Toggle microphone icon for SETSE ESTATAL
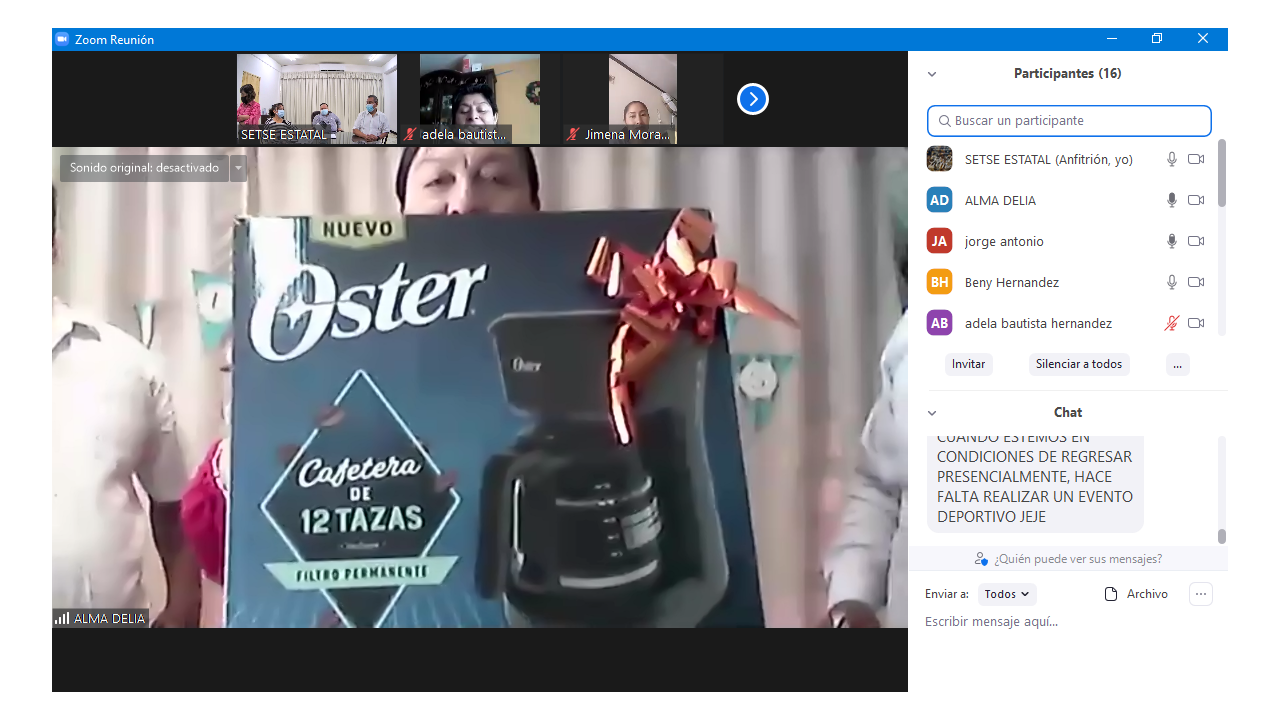This screenshot has height=720, width=1280. (1172, 159)
